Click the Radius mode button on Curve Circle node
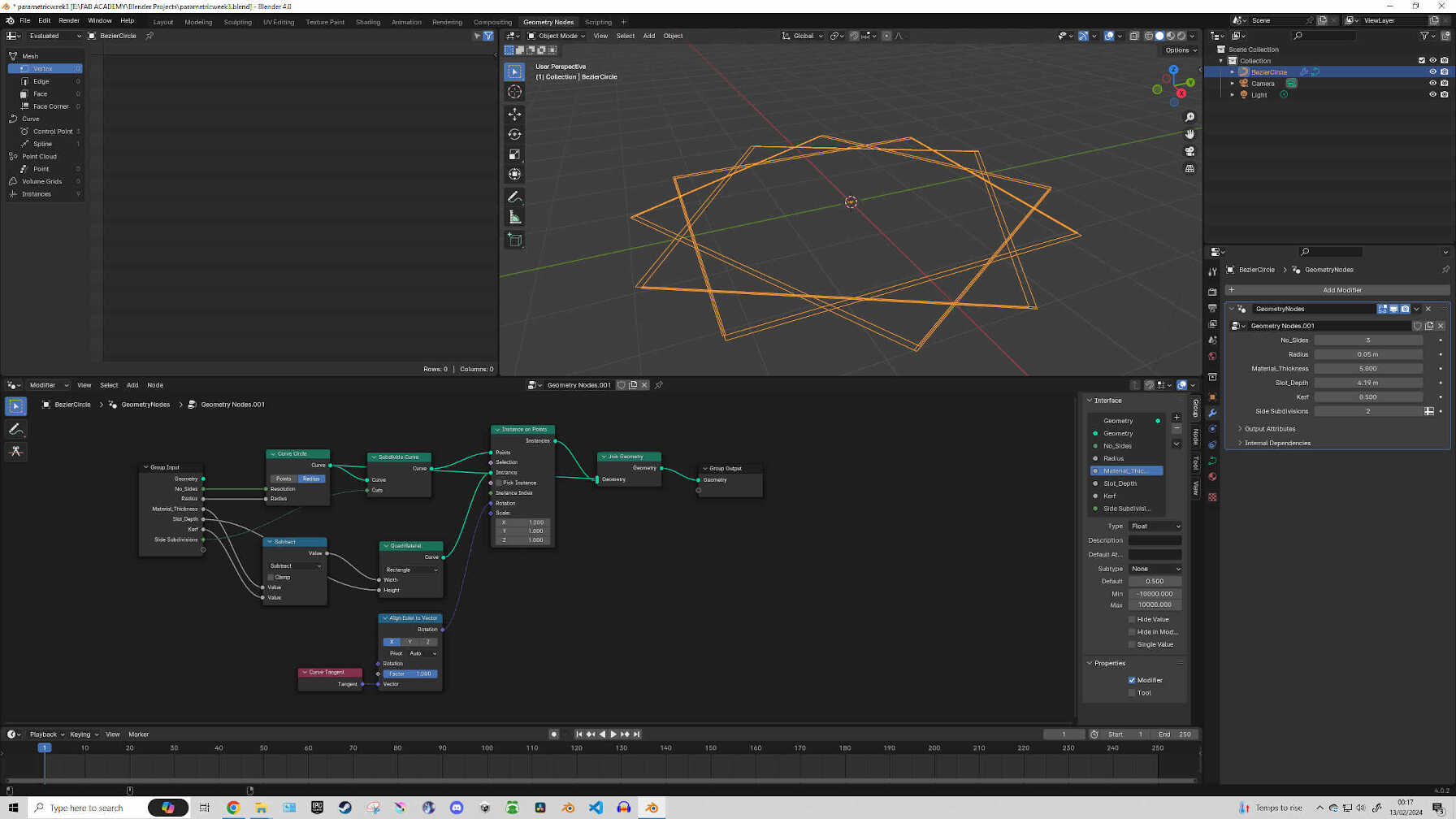This screenshot has height=819, width=1456. [311, 479]
